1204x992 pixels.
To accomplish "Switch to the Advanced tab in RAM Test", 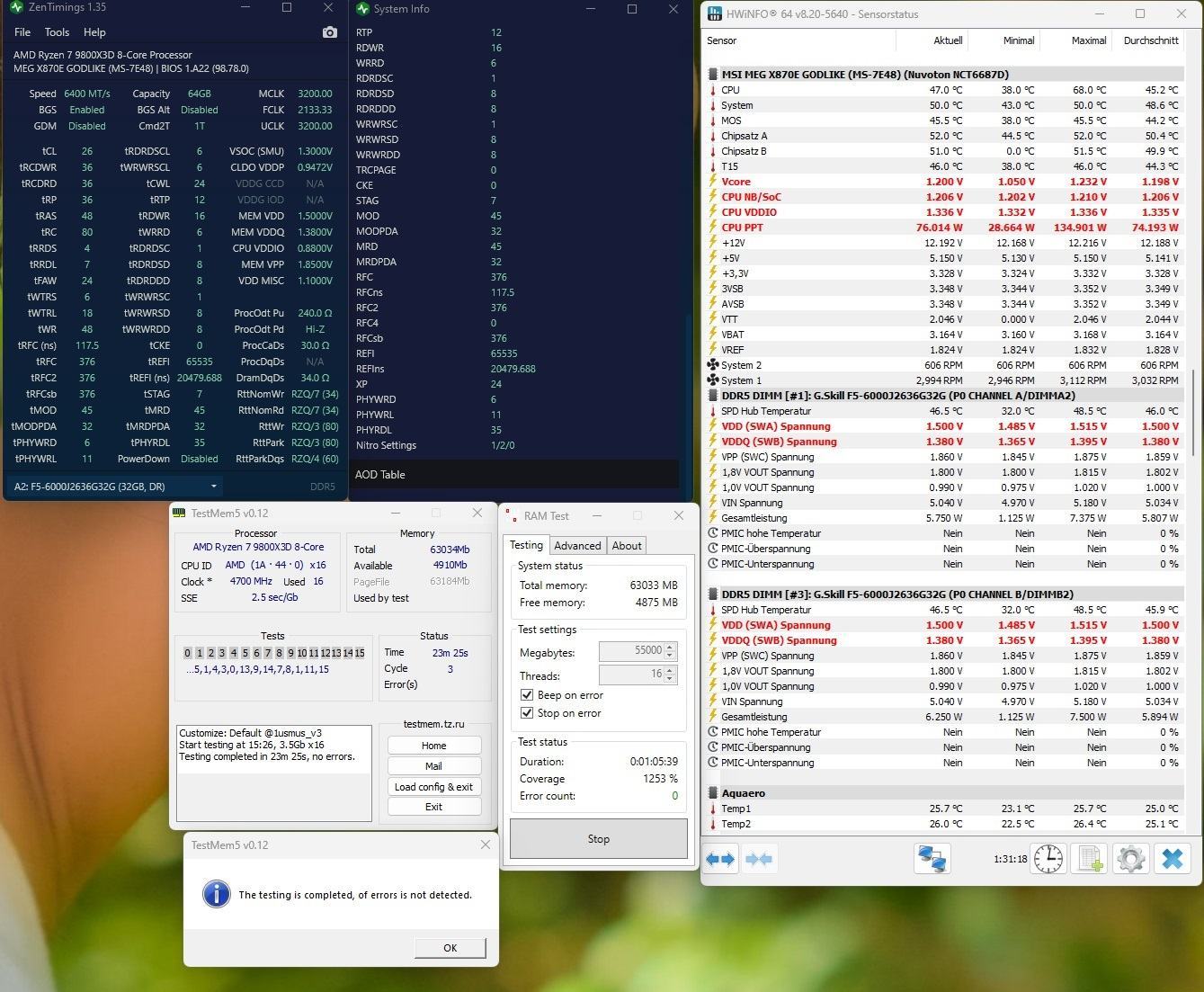I will click(577, 546).
